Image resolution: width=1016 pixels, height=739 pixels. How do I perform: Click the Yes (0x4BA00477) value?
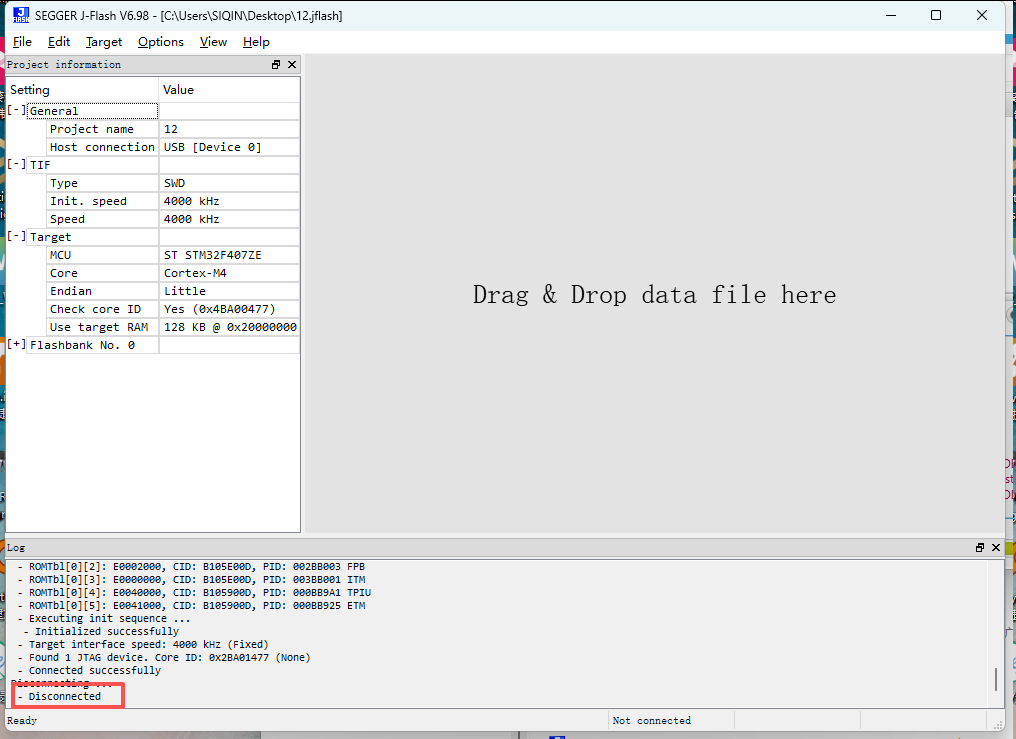pos(220,310)
